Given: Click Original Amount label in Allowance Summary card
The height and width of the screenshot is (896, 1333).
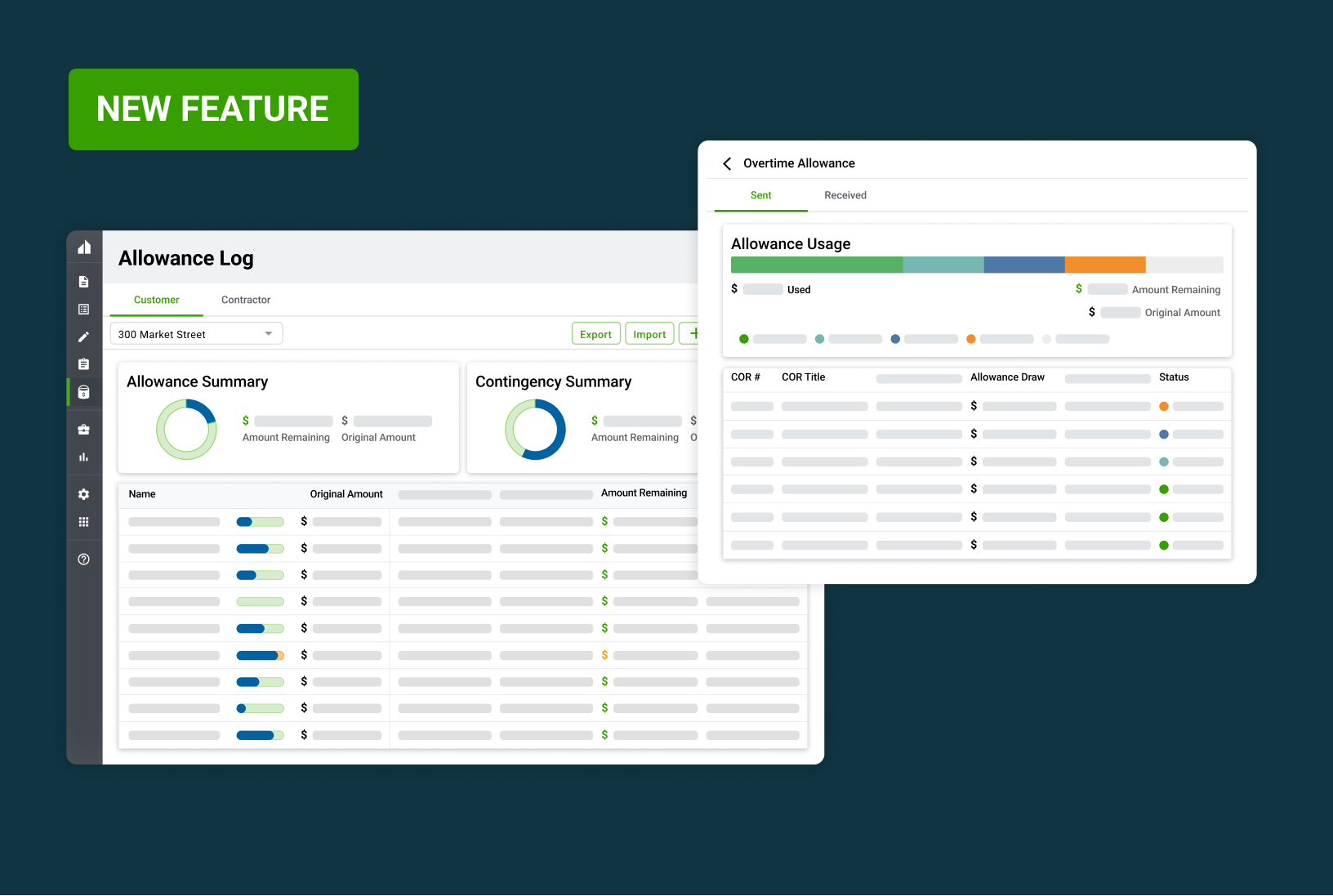Looking at the screenshot, I should 378,438.
